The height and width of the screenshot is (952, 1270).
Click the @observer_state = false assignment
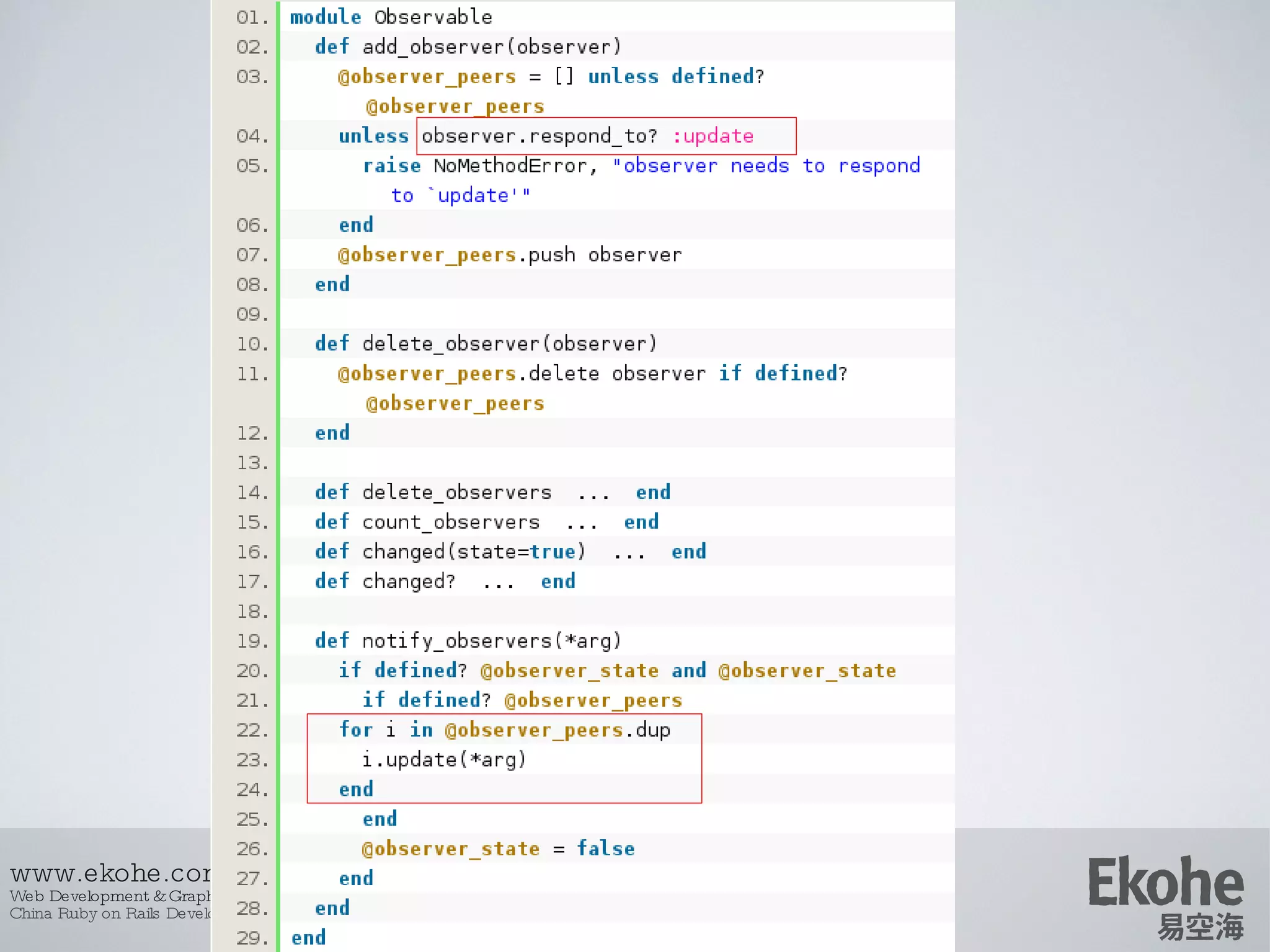click(x=498, y=848)
